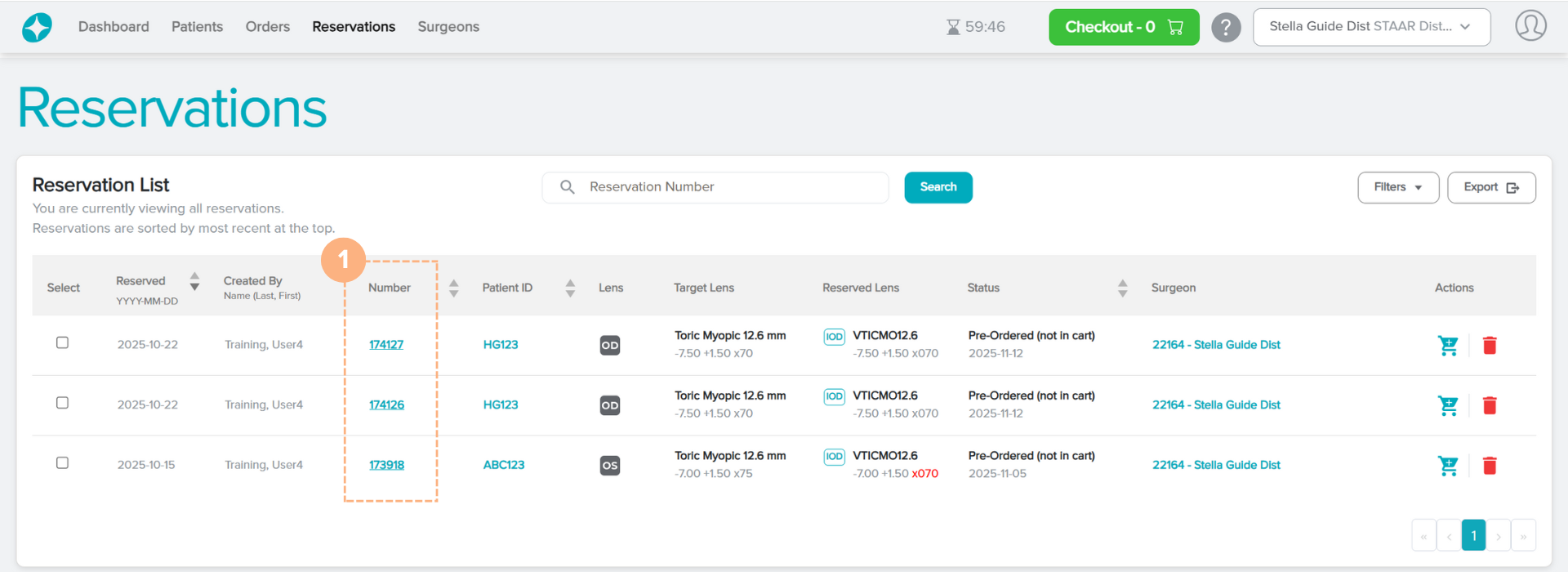Open reservation number 174127 link
1568x572 pixels.
(386, 345)
